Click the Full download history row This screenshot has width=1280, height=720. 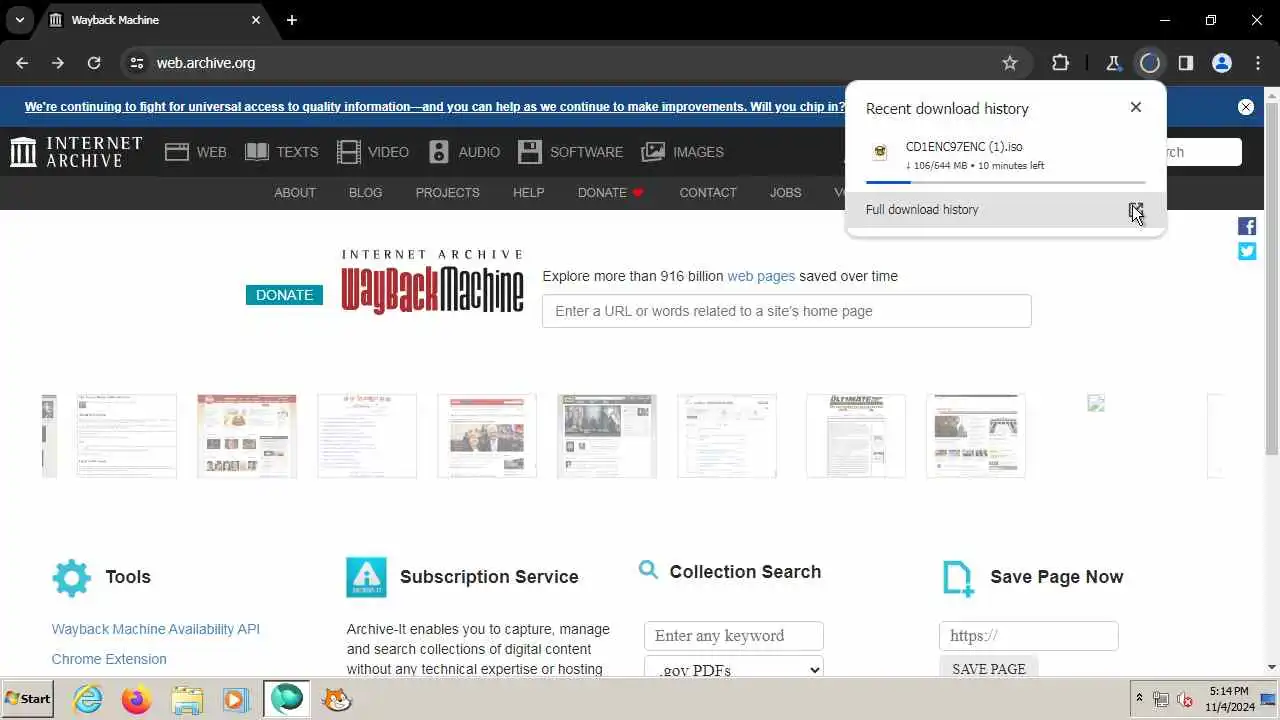(1006, 210)
